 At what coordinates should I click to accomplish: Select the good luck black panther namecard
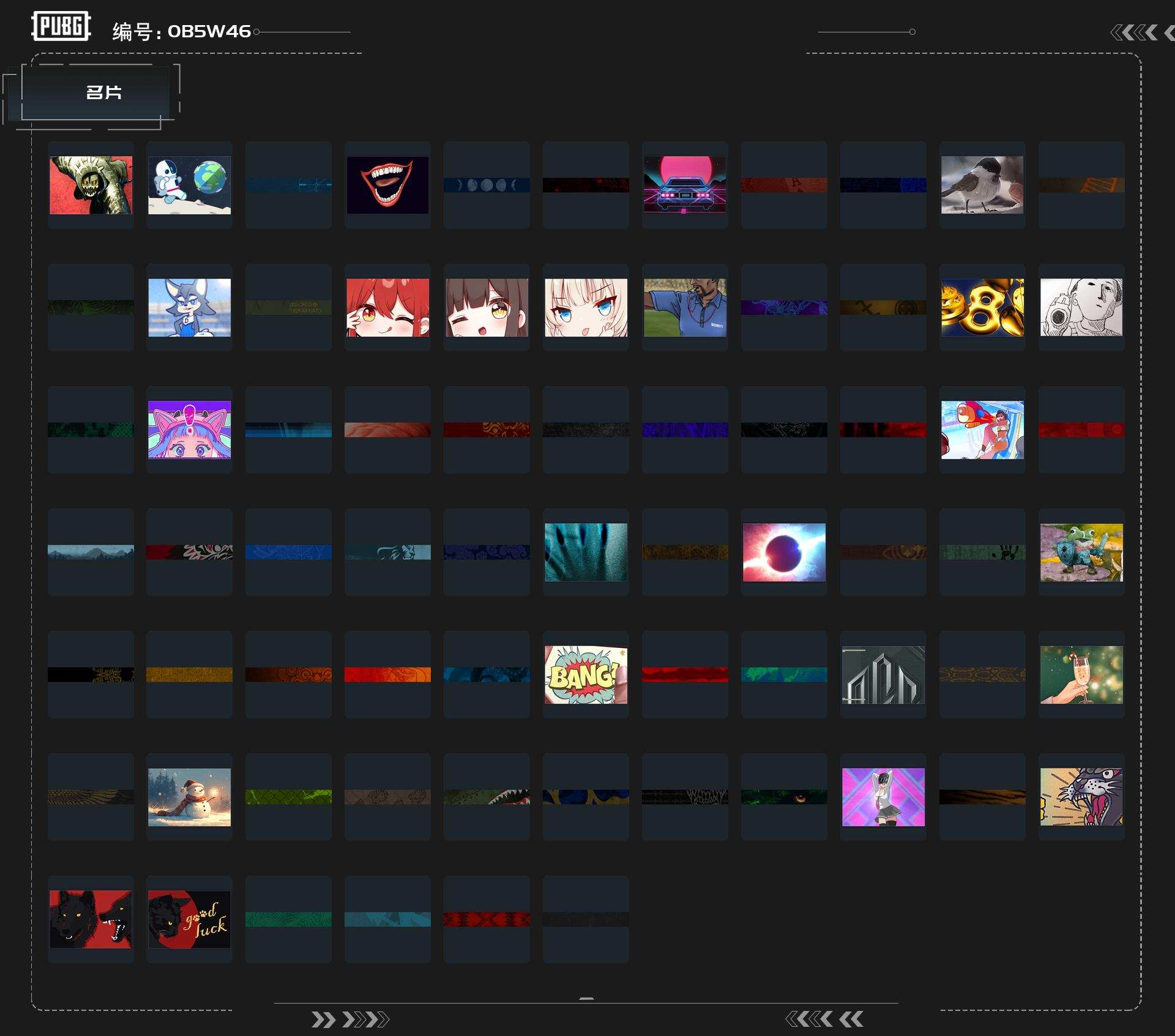tap(190, 919)
